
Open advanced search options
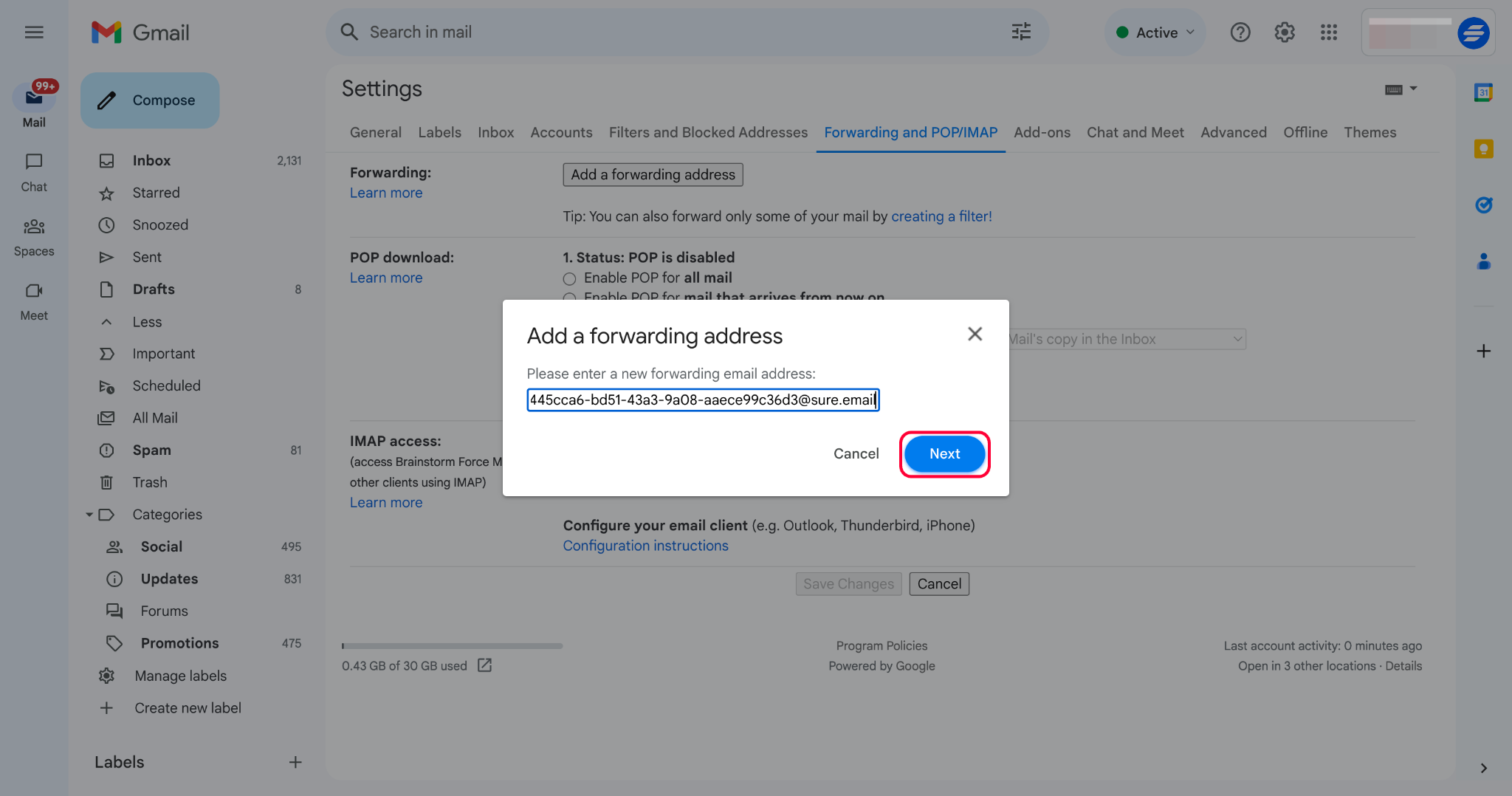pyautogui.click(x=1021, y=32)
